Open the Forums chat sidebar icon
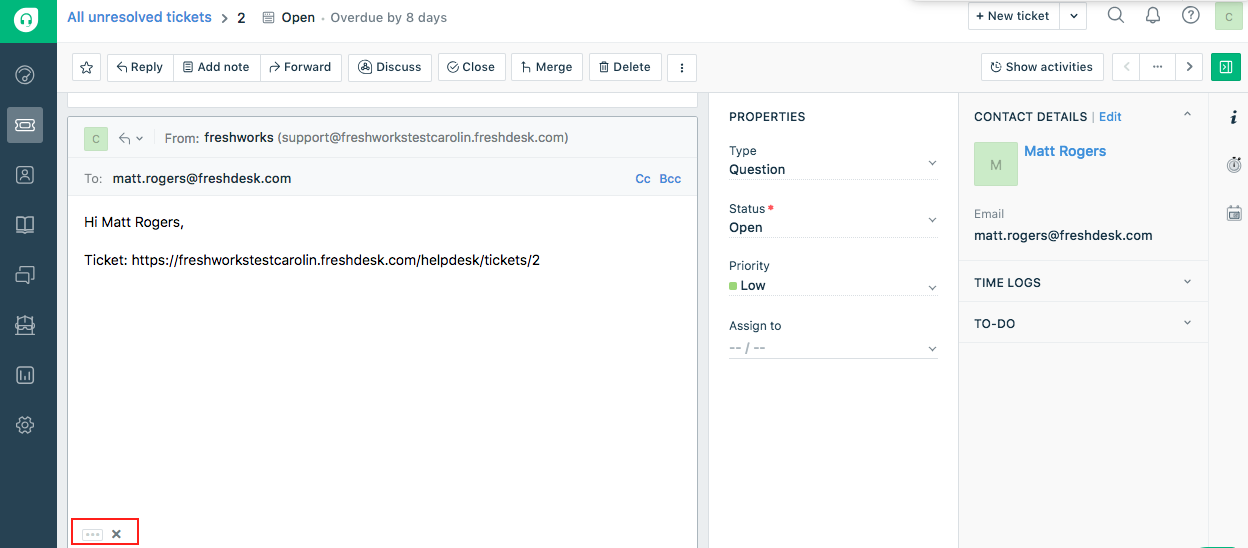 (26, 275)
